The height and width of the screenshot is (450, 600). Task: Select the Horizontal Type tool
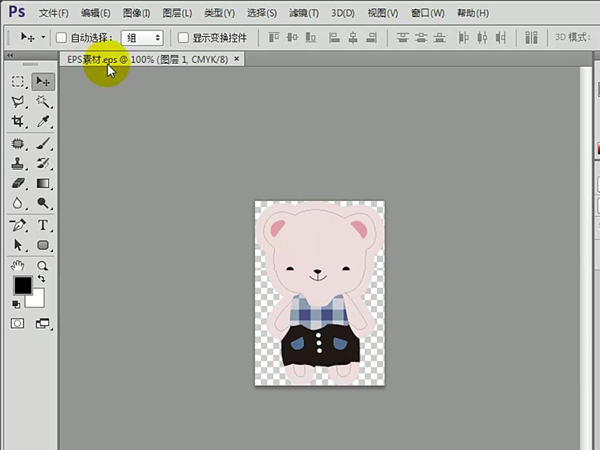tap(43, 225)
